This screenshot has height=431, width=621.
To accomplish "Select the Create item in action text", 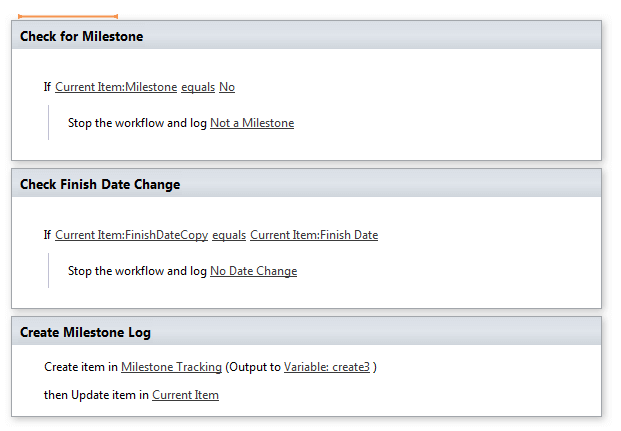I will (81, 367).
